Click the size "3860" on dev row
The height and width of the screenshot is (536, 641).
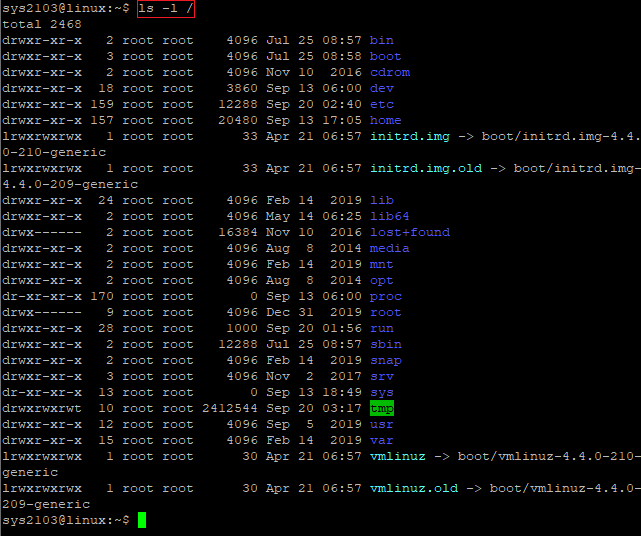click(x=242, y=88)
